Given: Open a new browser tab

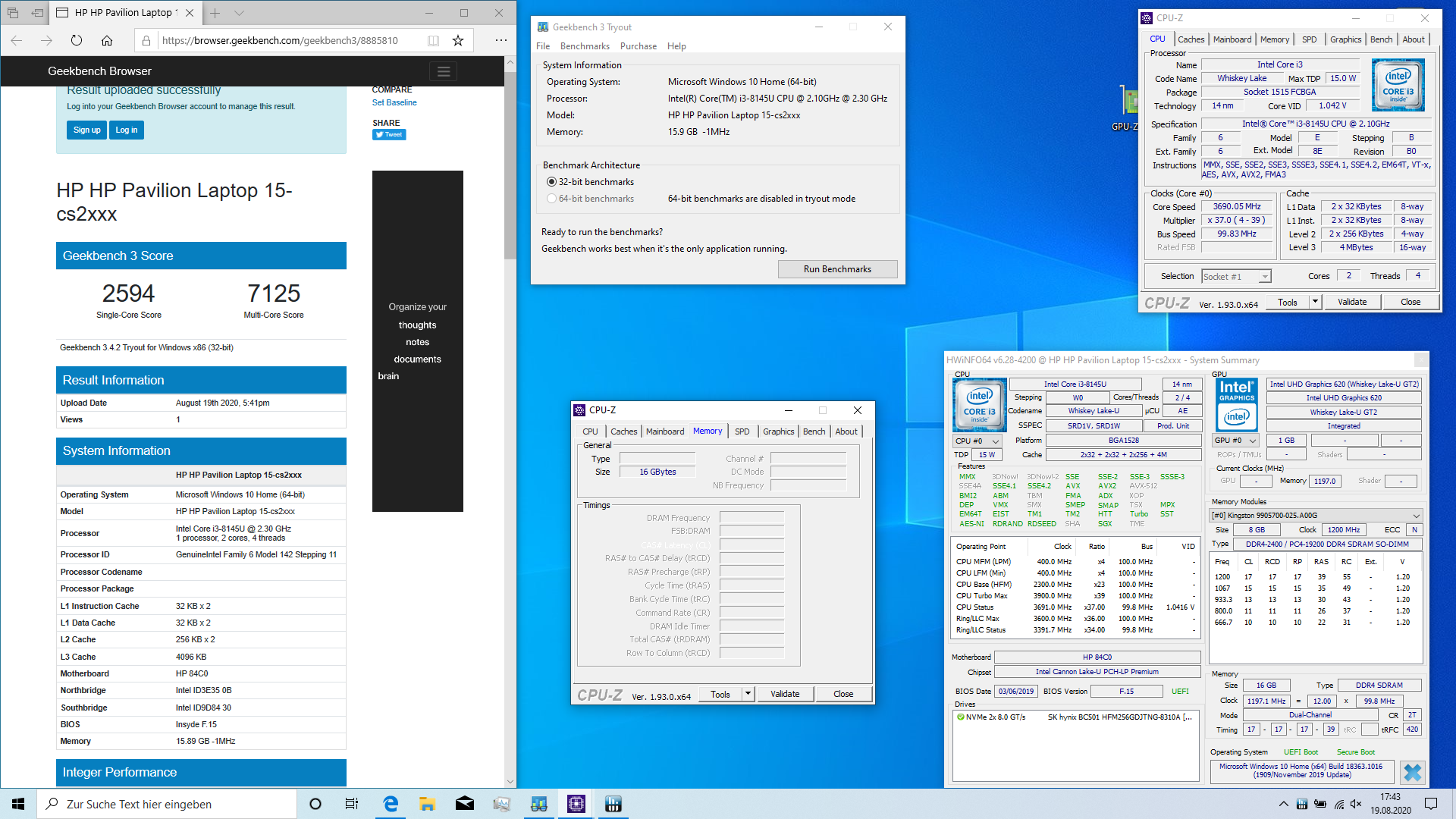Looking at the screenshot, I should 215,13.
